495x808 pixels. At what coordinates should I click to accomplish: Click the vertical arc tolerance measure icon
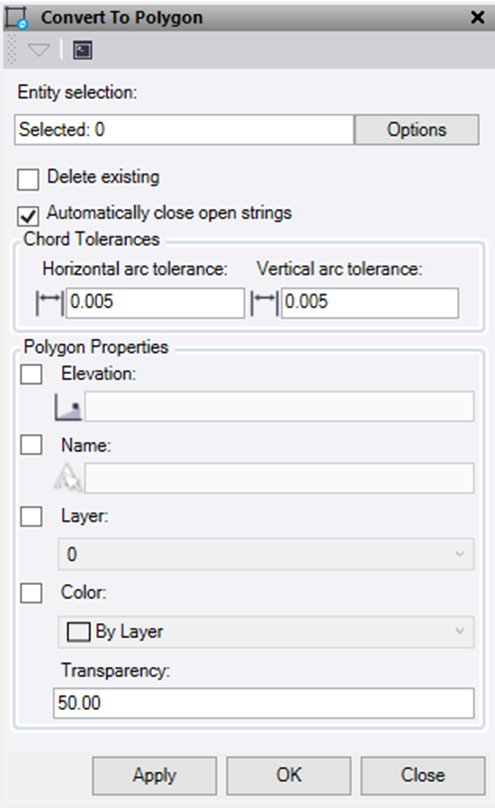click(264, 303)
